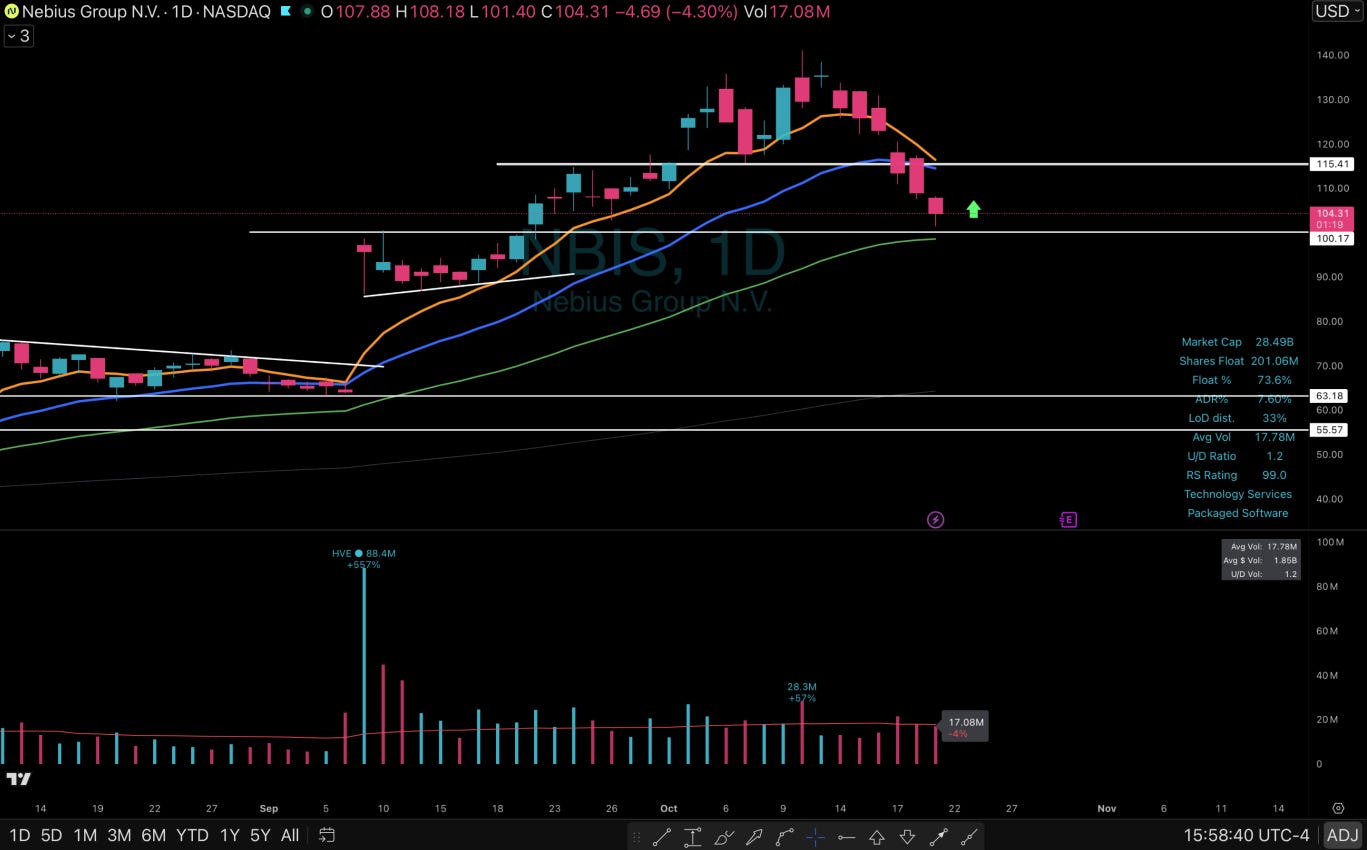Screen dimensions: 1367x850
Task: Select the extended line tool on toolbar end
Action: 969,837
